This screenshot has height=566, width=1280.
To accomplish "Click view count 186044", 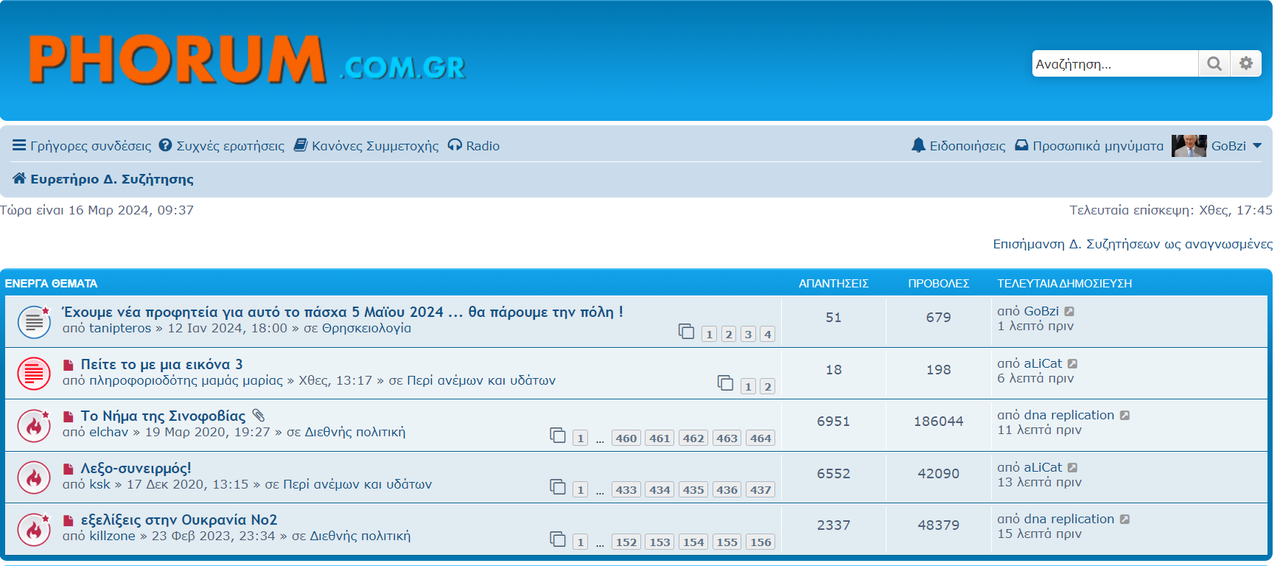I will (x=938, y=422).
